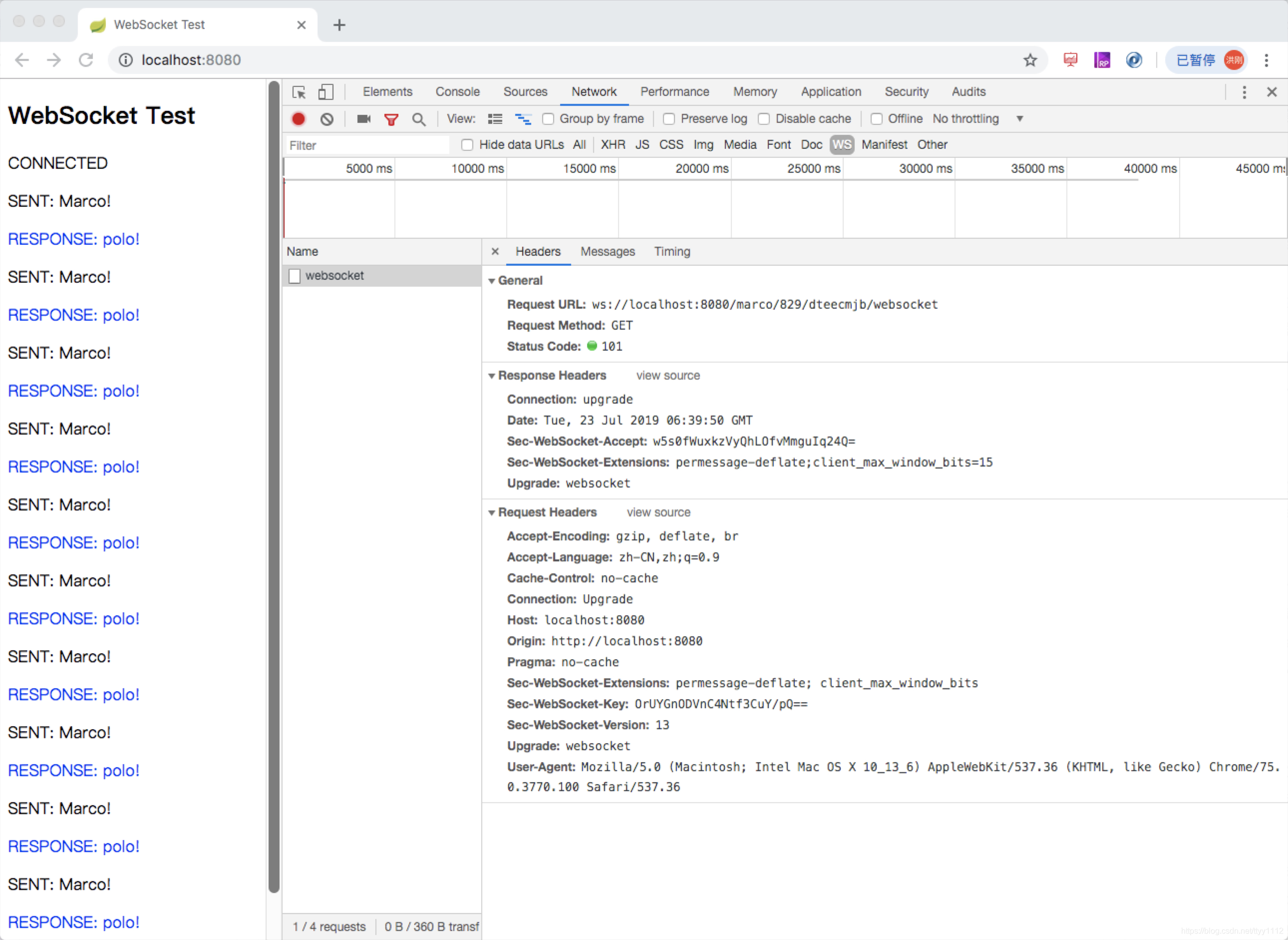Select the Other filter type

(x=932, y=145)
